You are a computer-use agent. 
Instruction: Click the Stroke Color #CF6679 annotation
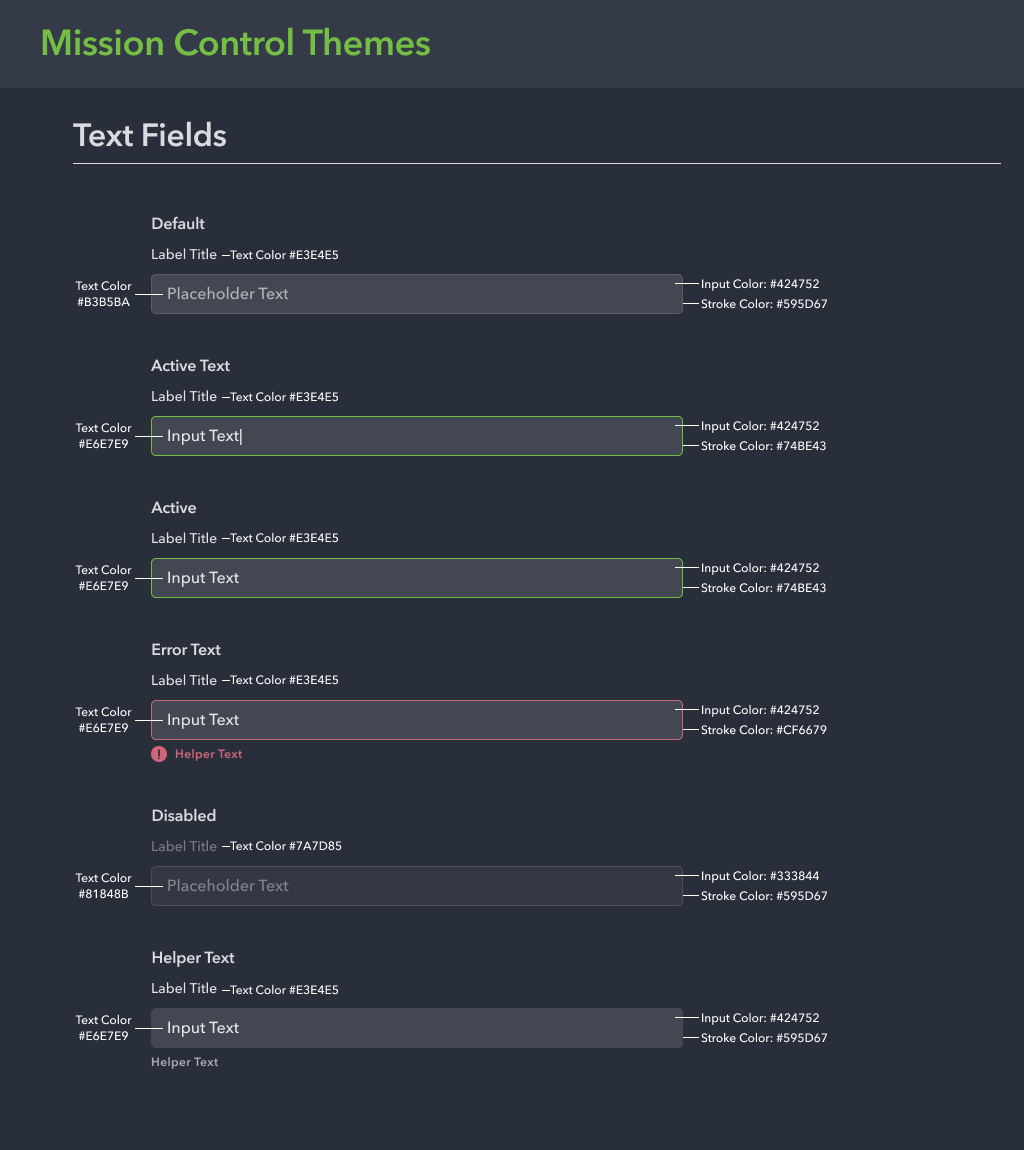coord(764,730)
